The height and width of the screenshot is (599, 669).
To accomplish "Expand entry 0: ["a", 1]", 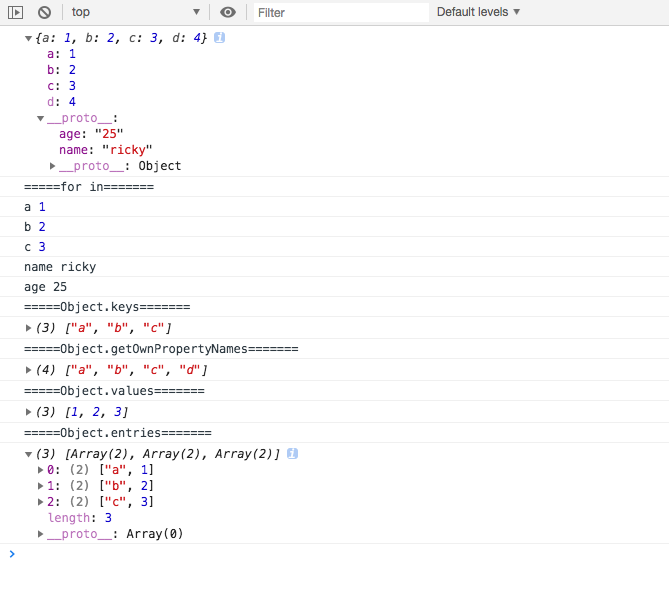I will [x=41, y=470].
